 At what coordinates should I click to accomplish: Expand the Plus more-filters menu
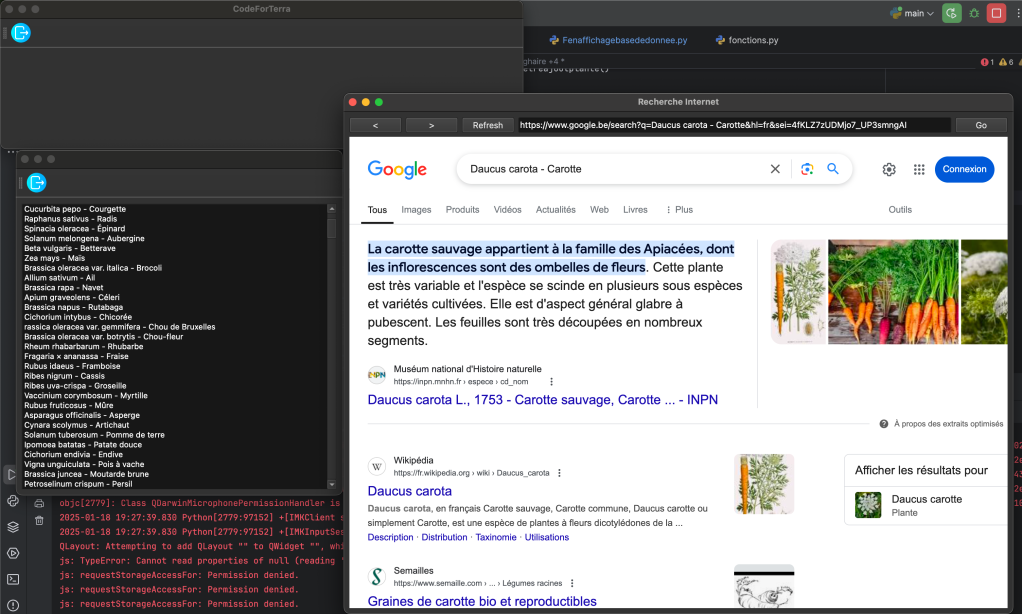pos(679,210)
